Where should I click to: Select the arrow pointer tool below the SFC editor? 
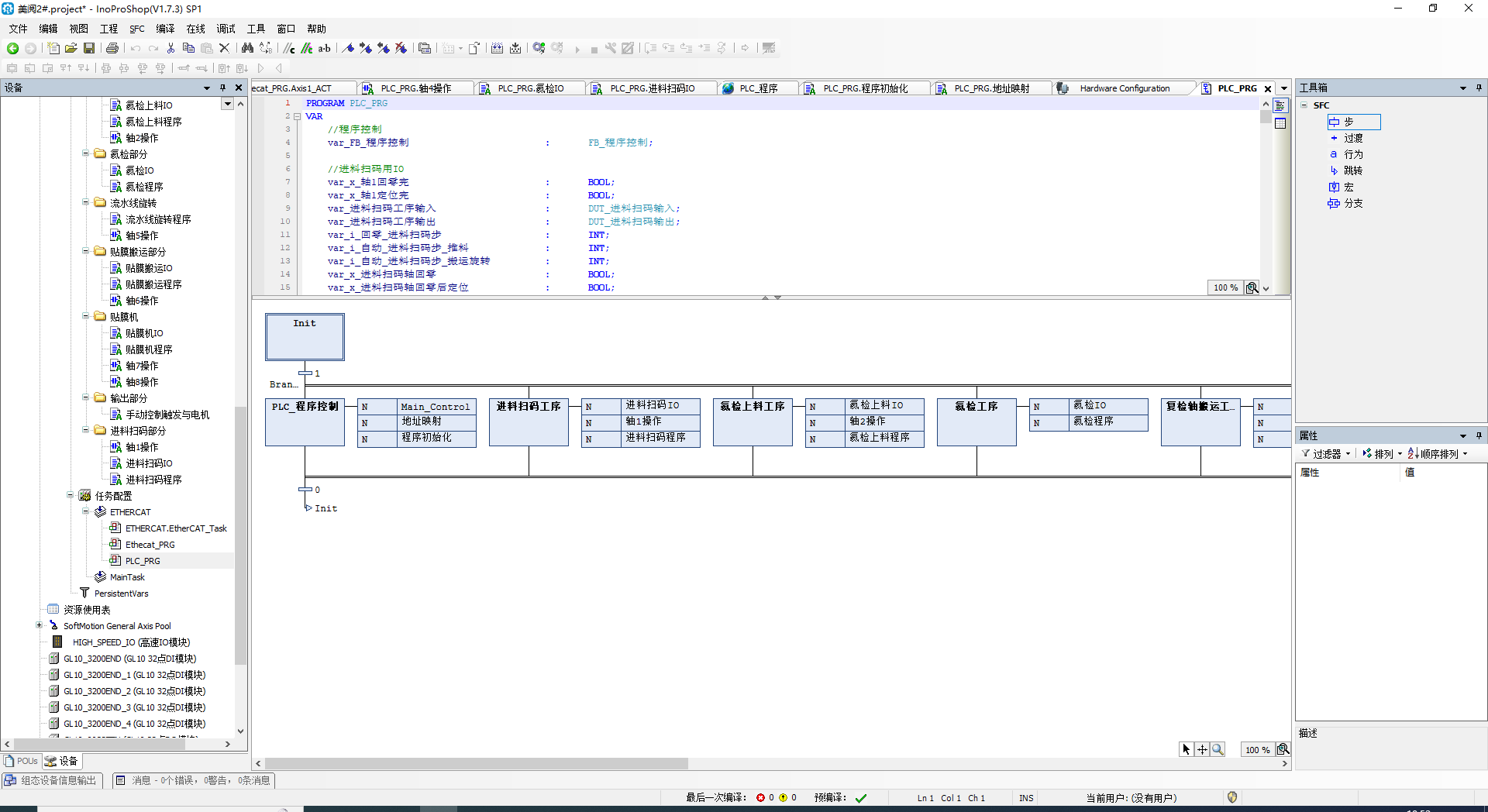(1187, 749)
